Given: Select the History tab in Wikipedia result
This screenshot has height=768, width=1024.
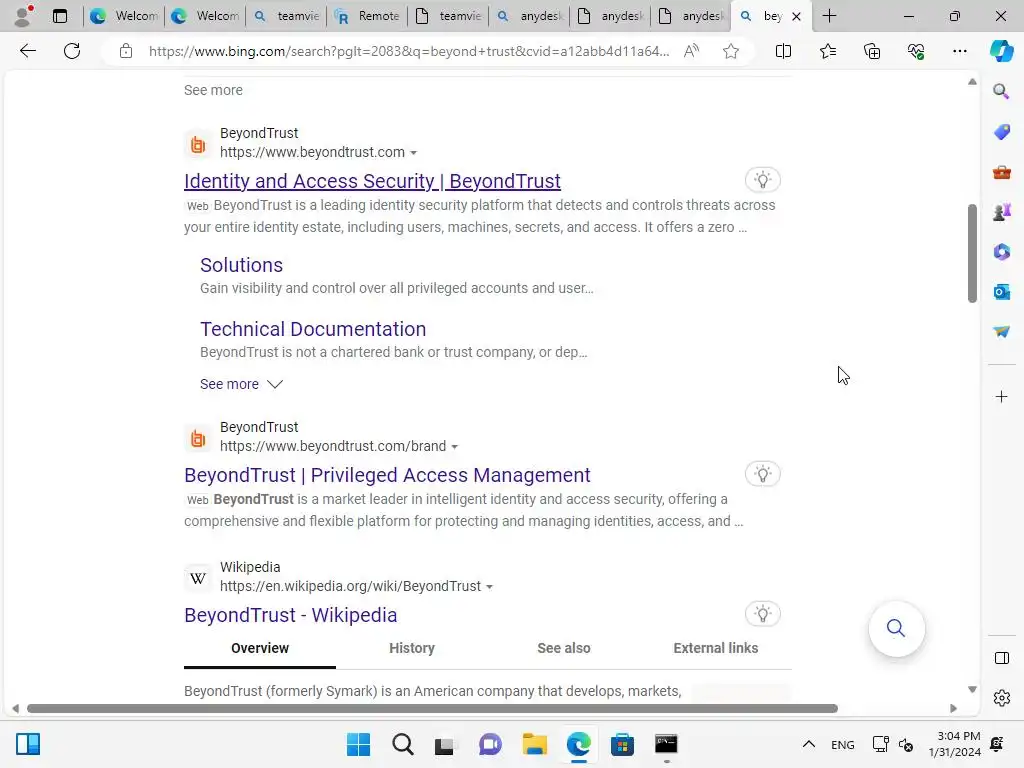Looking at the screenshot, I should (412, 648).
